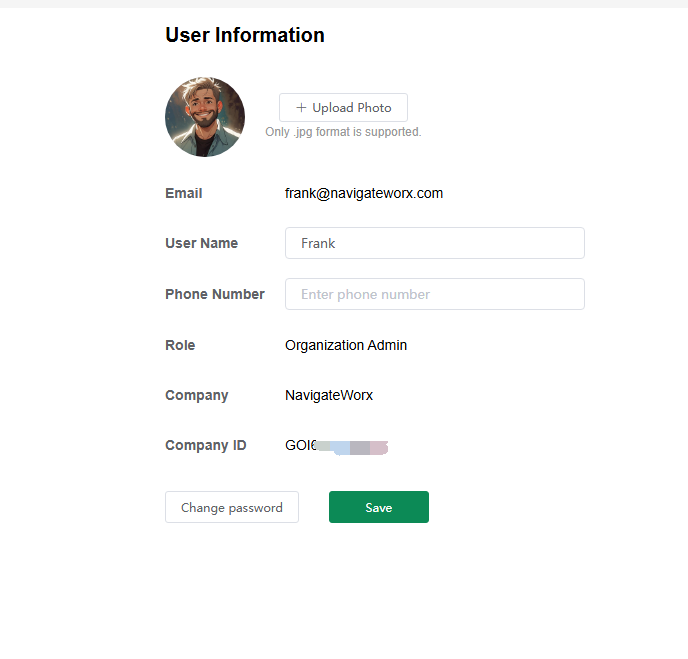The height and width of the screenshot is (659, 688).
Task: Click the Email field label
Action: click(x=184, y=193)
